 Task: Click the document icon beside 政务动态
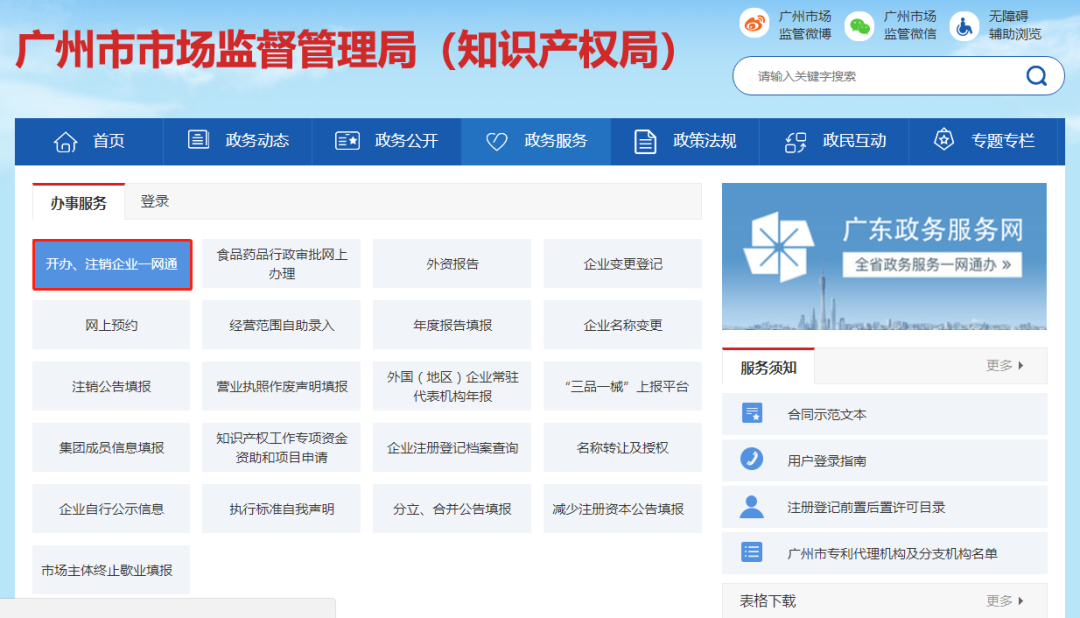click(198, 140)
